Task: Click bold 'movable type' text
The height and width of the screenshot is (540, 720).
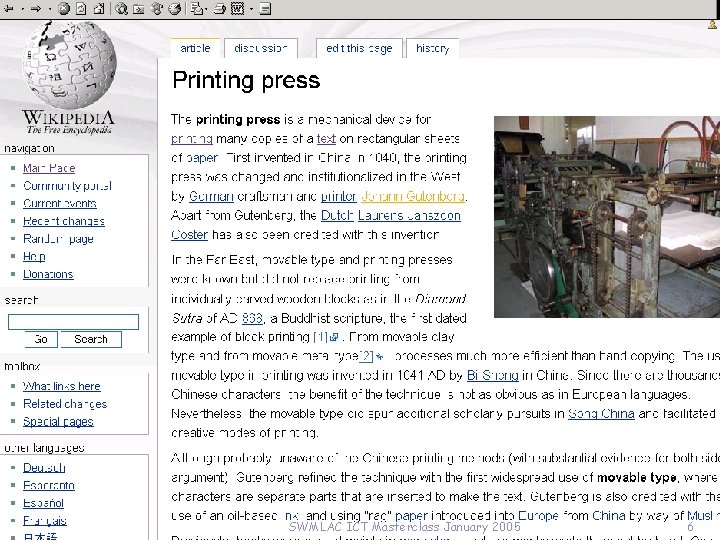Action: [636, 478]
